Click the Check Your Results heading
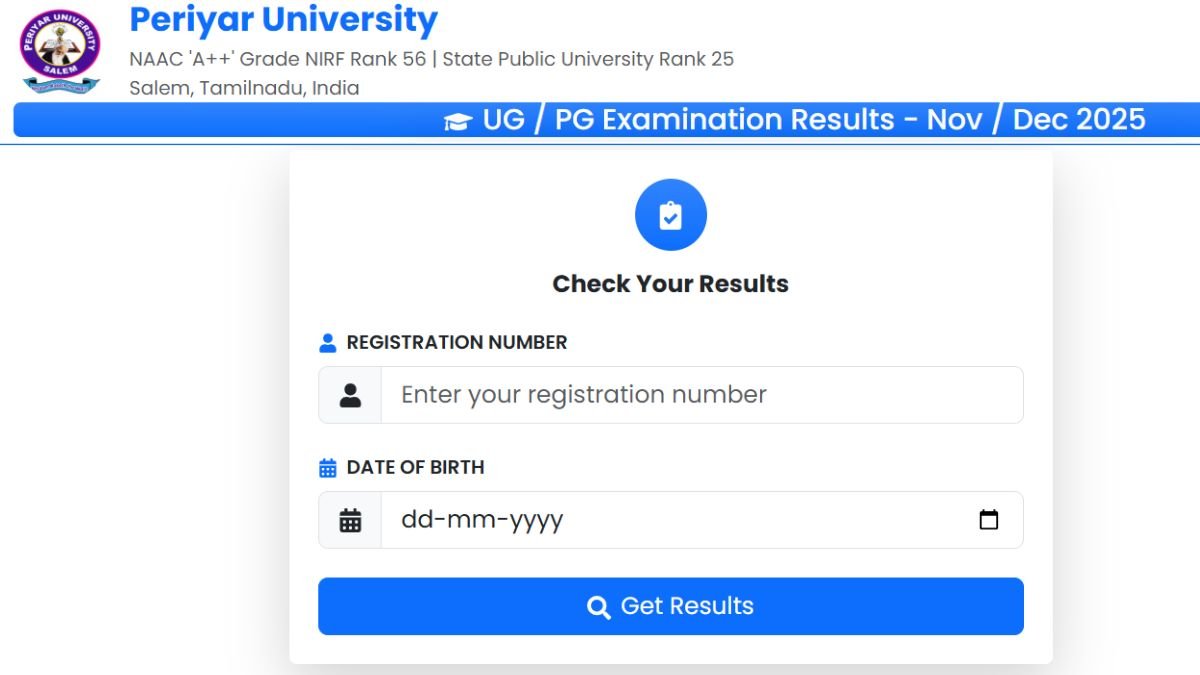The height and width of the screenshot is (675, 1200). pos(670,283)
